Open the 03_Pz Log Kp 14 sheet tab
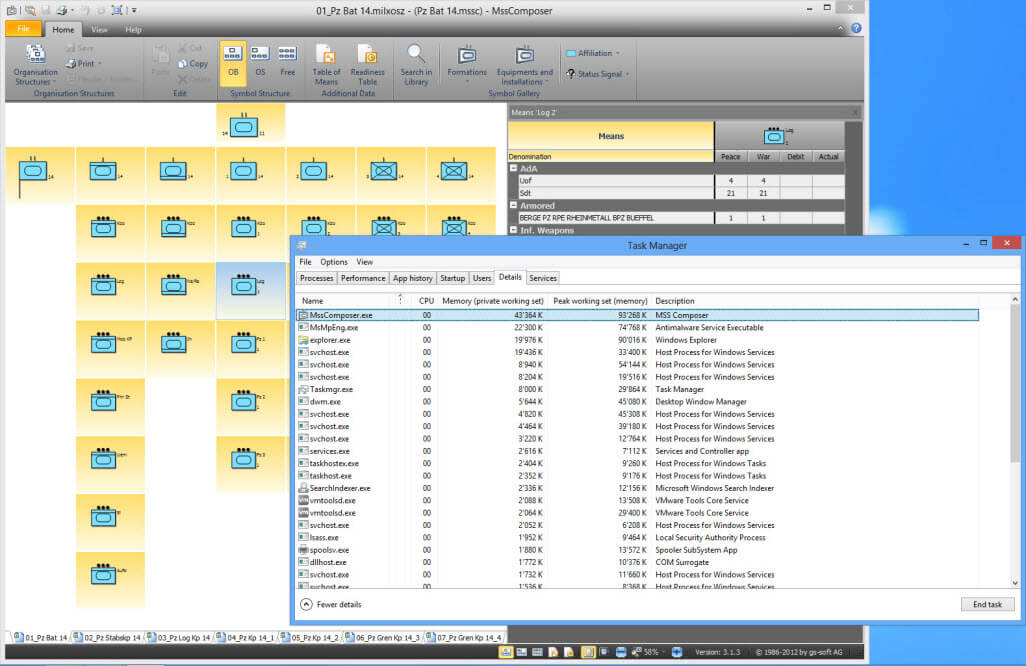1026x666 pixels. (x=179, y=637)
